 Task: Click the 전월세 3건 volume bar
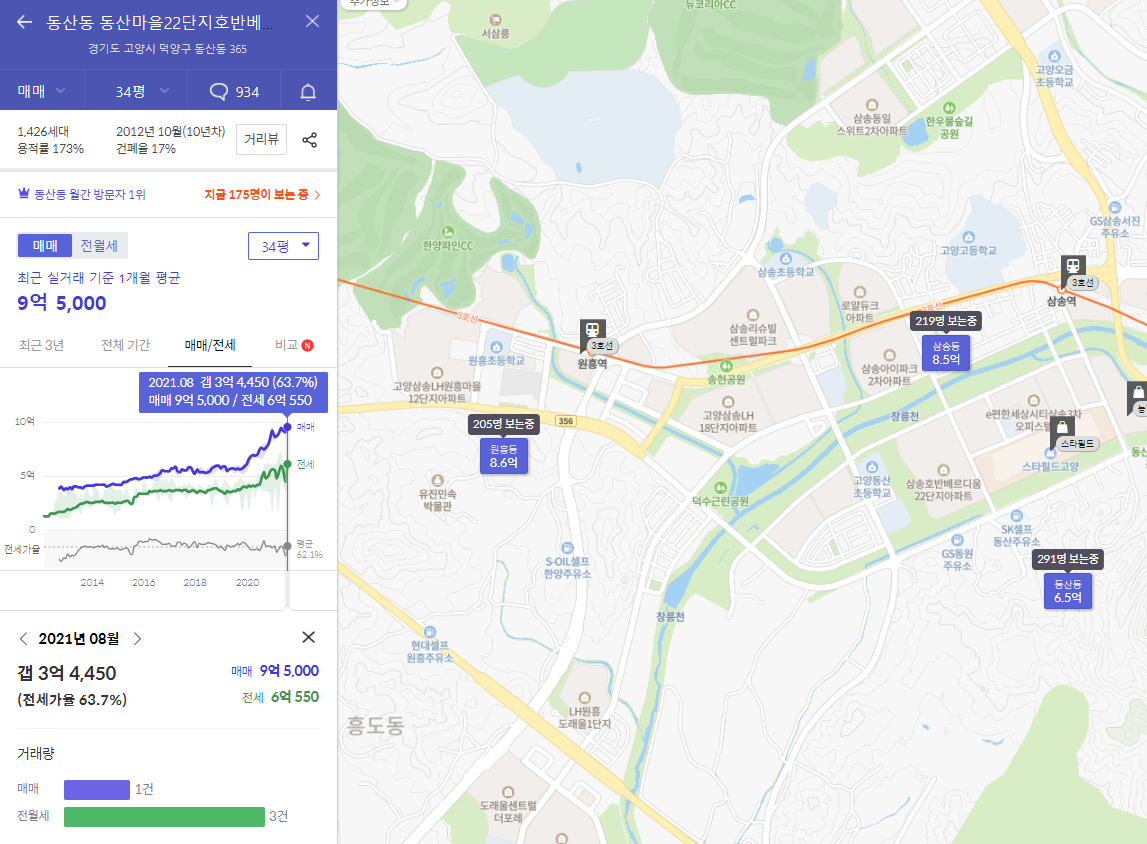click(164, 816)
